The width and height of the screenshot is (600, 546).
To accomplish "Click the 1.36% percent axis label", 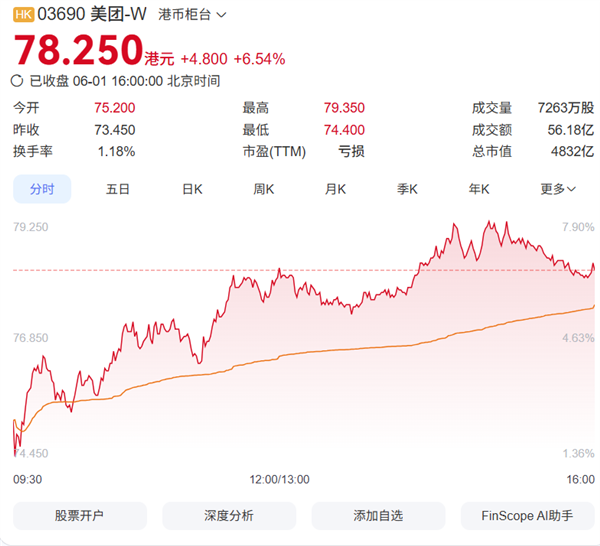I will tap(578, 453).
